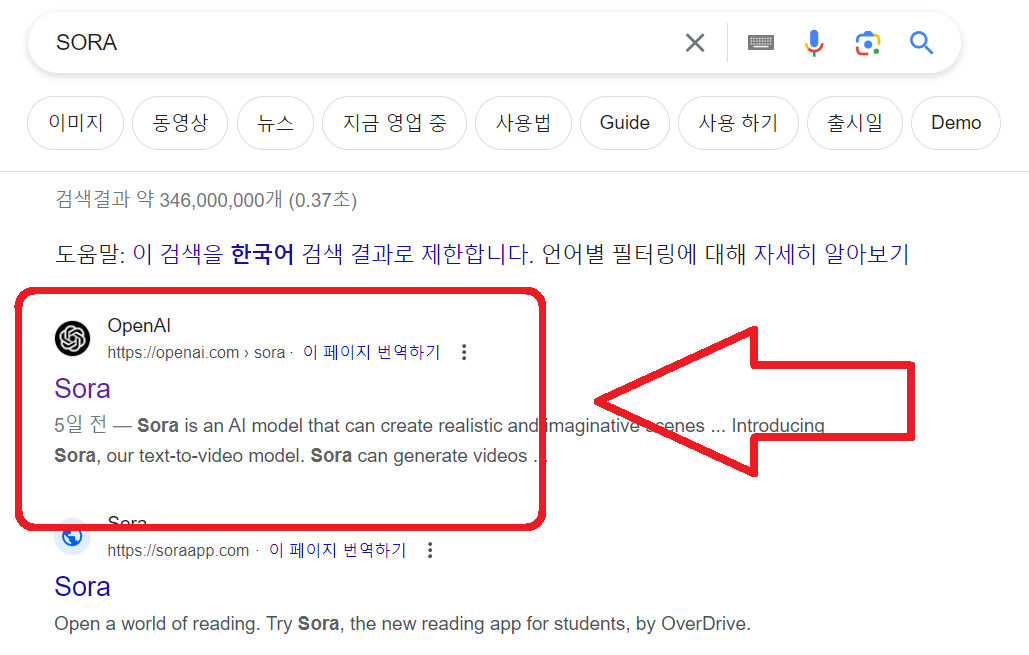
Task: Click the OverDrive reading app description
Action: click(402, 623)
